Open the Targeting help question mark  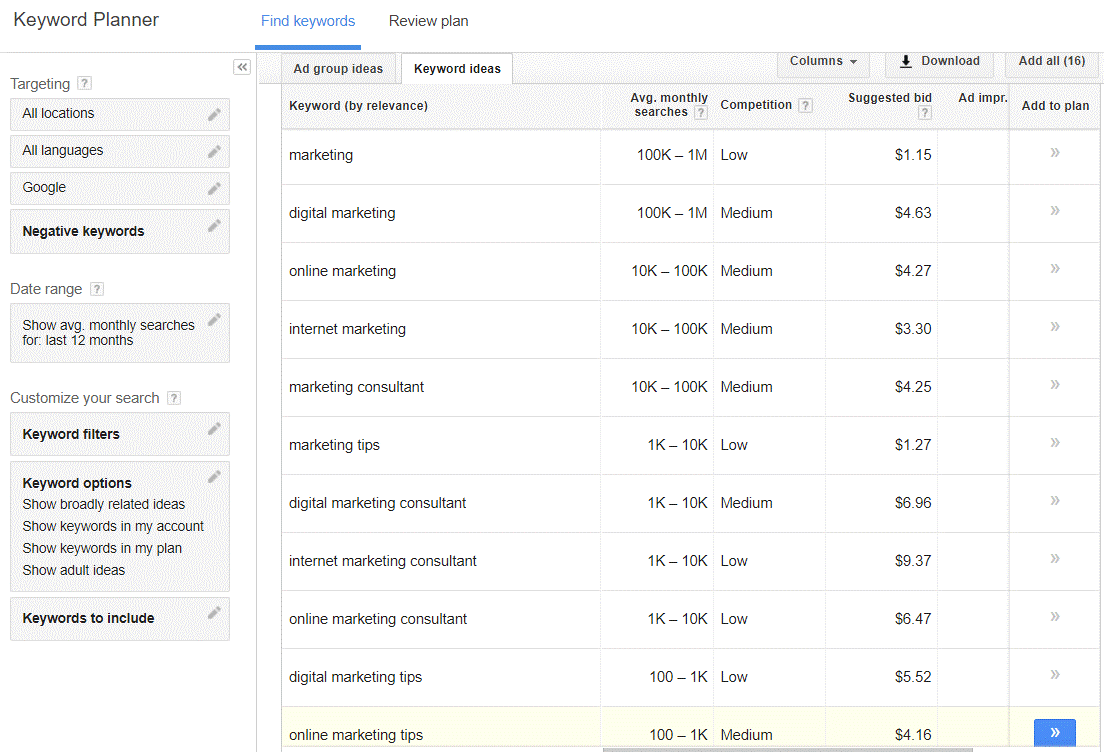pyautogui.click(x=84, y=83)
